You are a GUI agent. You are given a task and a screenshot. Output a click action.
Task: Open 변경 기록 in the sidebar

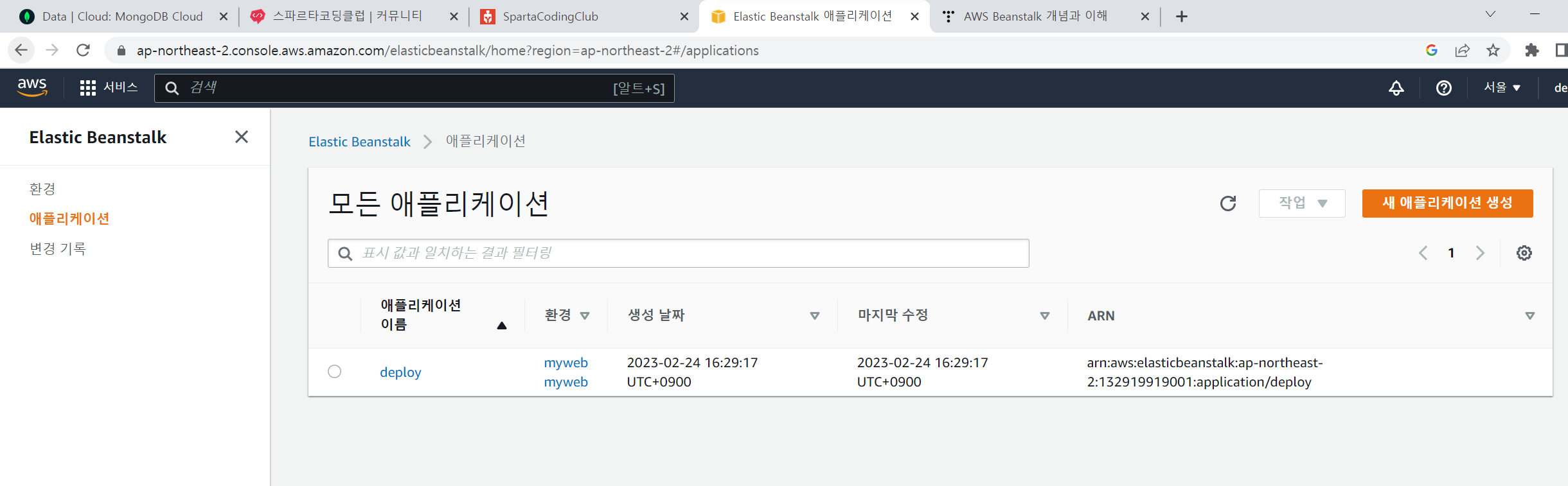coord(58,248)
